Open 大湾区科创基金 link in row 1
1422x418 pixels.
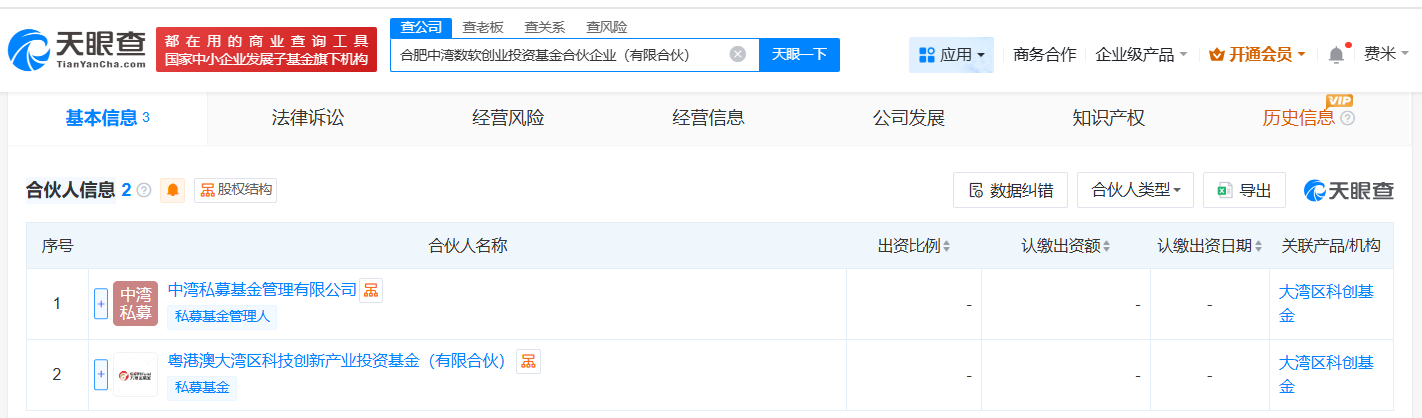click(x=1326, y=303)
